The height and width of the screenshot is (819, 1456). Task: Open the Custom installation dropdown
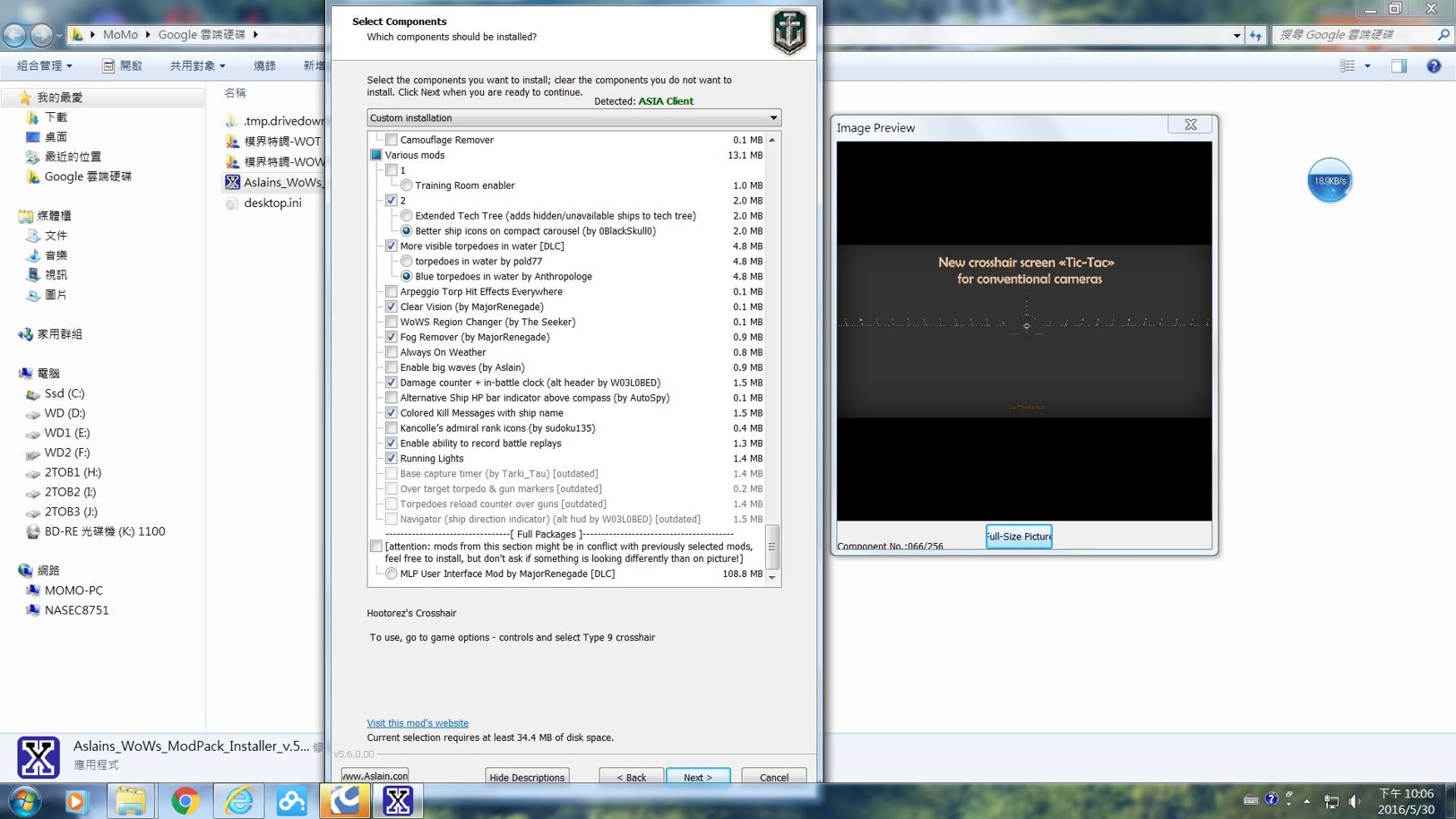(x=573, y=117)
